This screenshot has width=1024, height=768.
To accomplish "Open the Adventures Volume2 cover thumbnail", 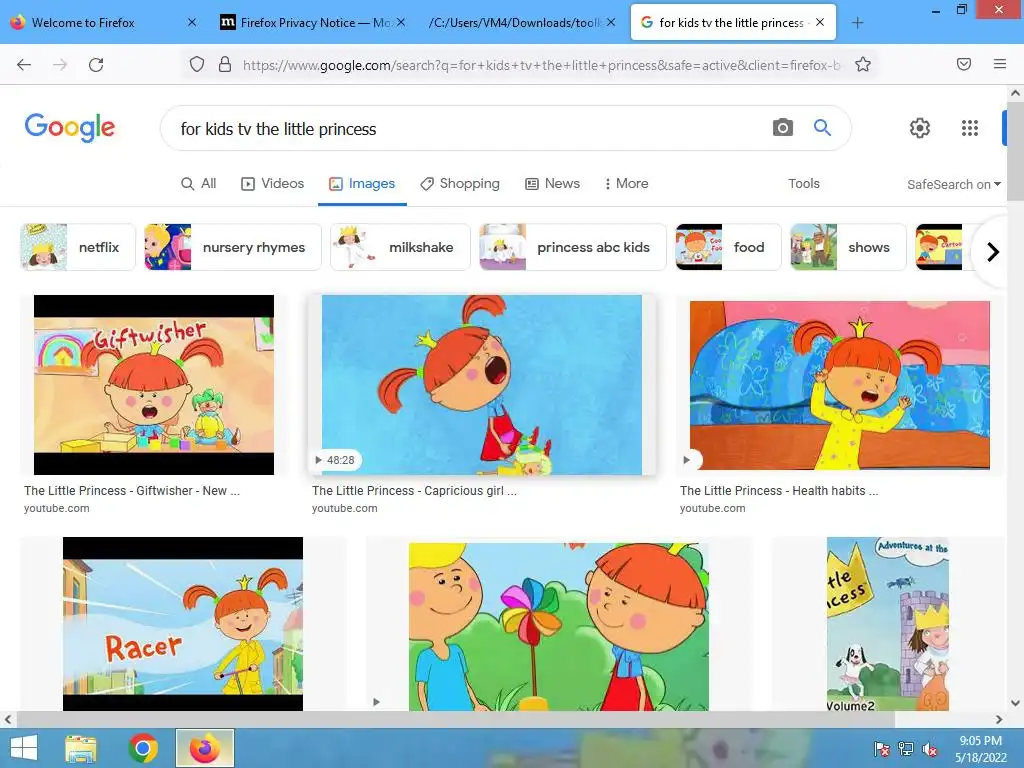I will click(888, 624).
